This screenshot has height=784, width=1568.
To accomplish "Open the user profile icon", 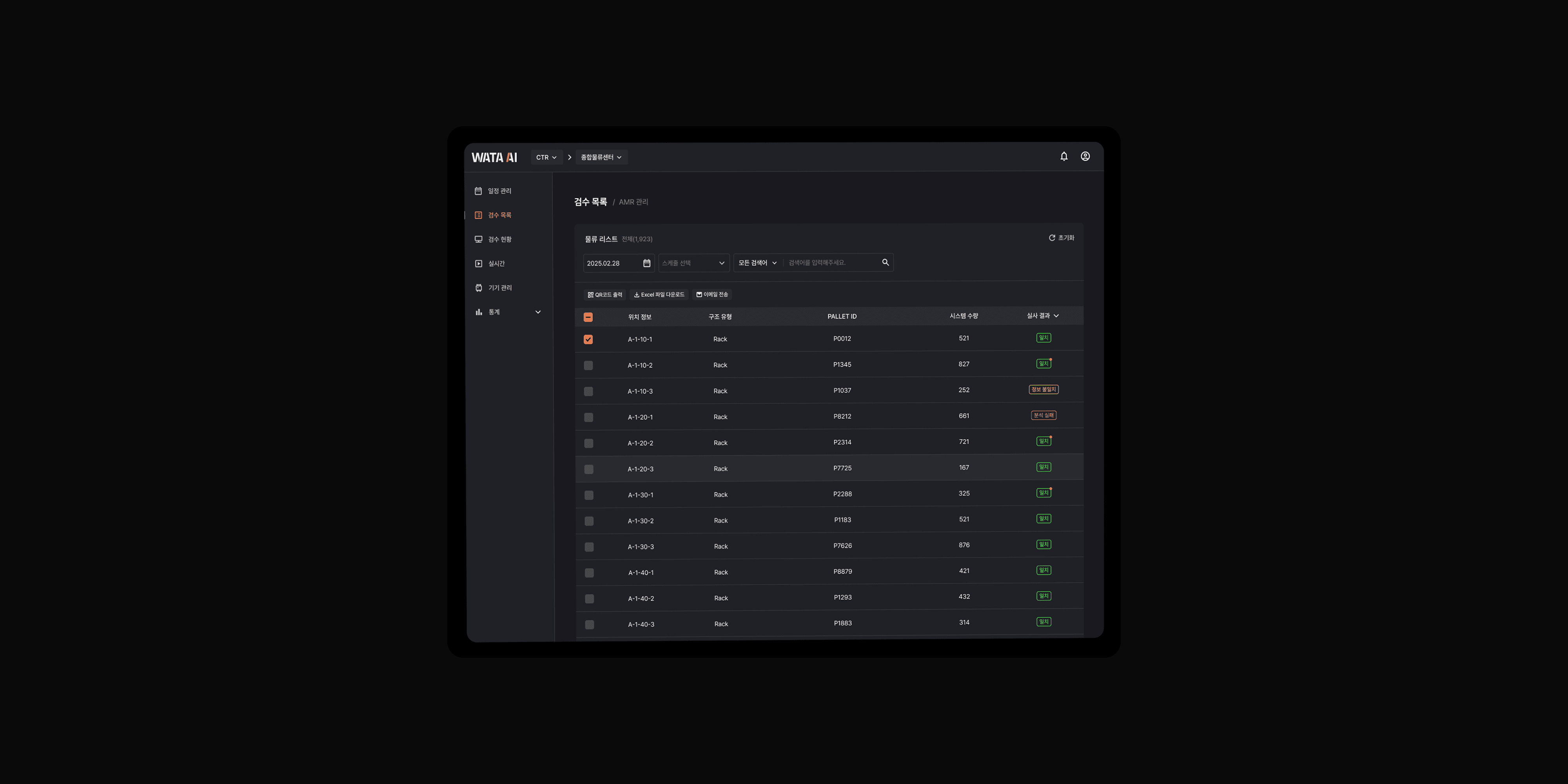I will [x=1085, y=156].
